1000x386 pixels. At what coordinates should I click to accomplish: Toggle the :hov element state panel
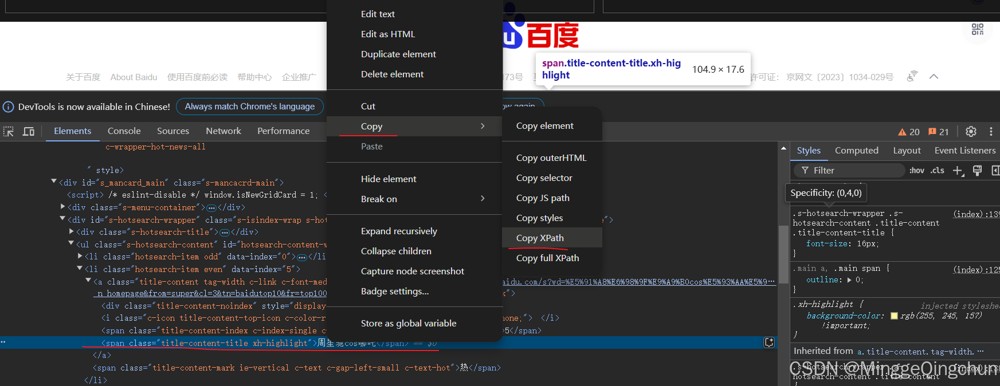(x=916, y=170)
